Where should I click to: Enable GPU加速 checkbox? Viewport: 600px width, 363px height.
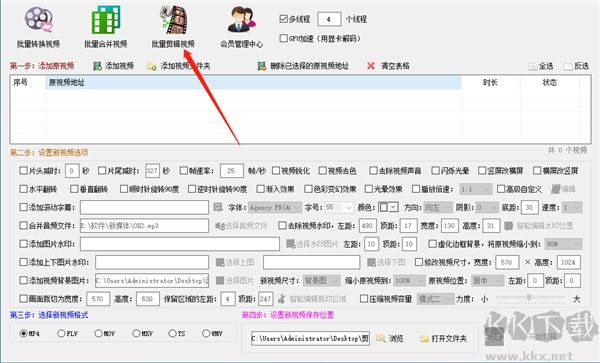click(x=284, y=38)
